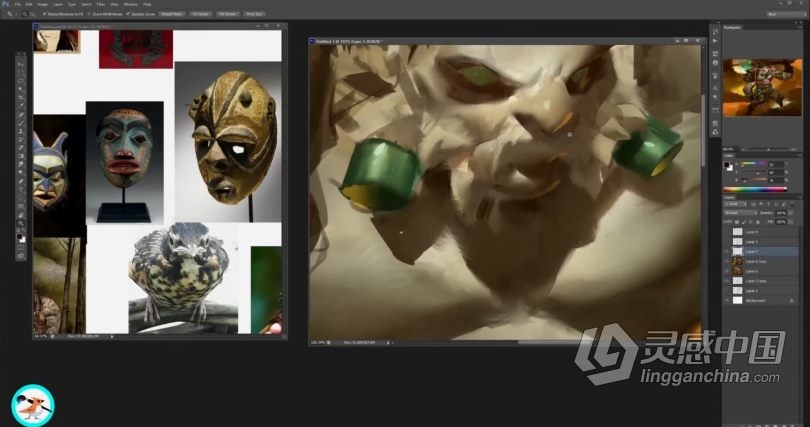Open the layer filter Kind dropdown
Image resolution: width=810 pixels, height=427 pixels.
pos(736,204)
